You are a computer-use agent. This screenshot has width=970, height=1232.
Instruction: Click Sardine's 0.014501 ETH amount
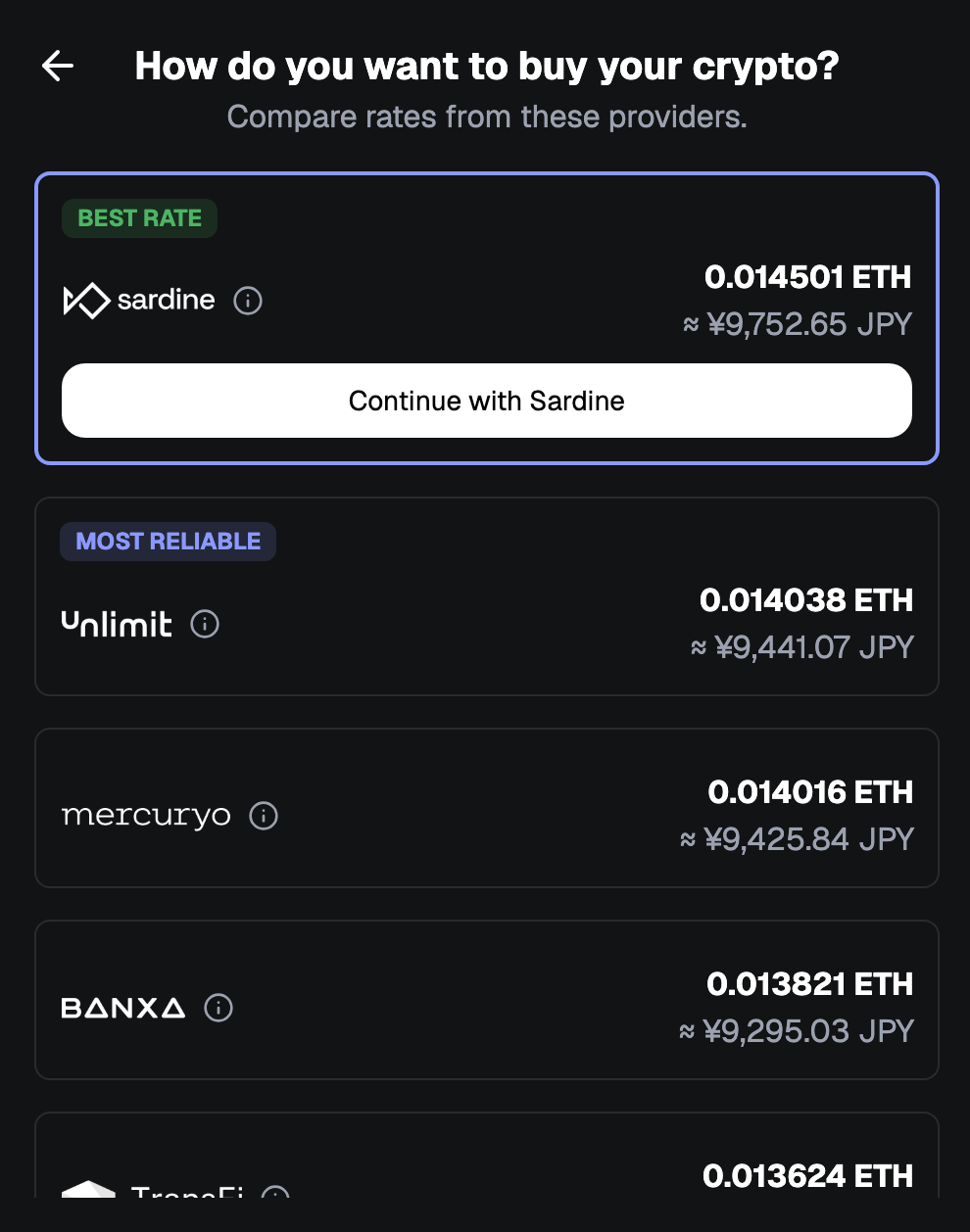(808, 277)
